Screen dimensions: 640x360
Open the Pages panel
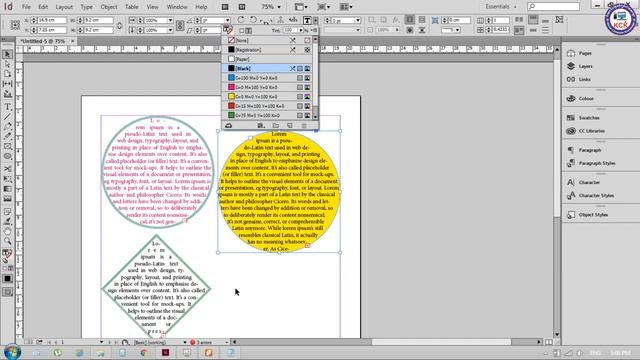585,53
